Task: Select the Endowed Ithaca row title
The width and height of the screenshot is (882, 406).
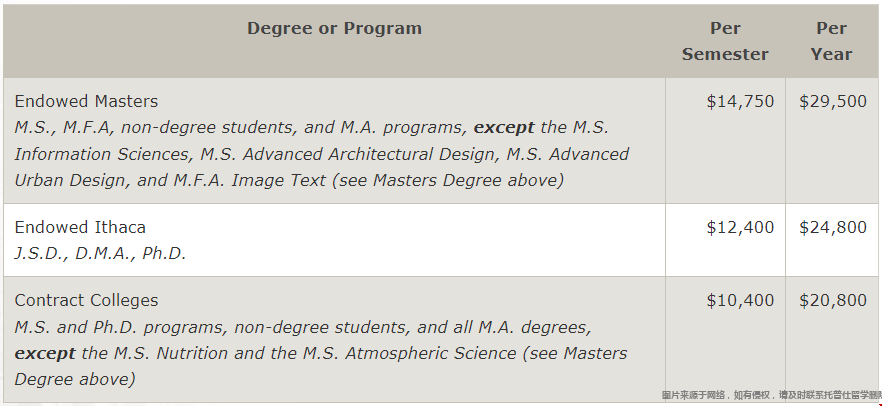Action: click(80, 227)
